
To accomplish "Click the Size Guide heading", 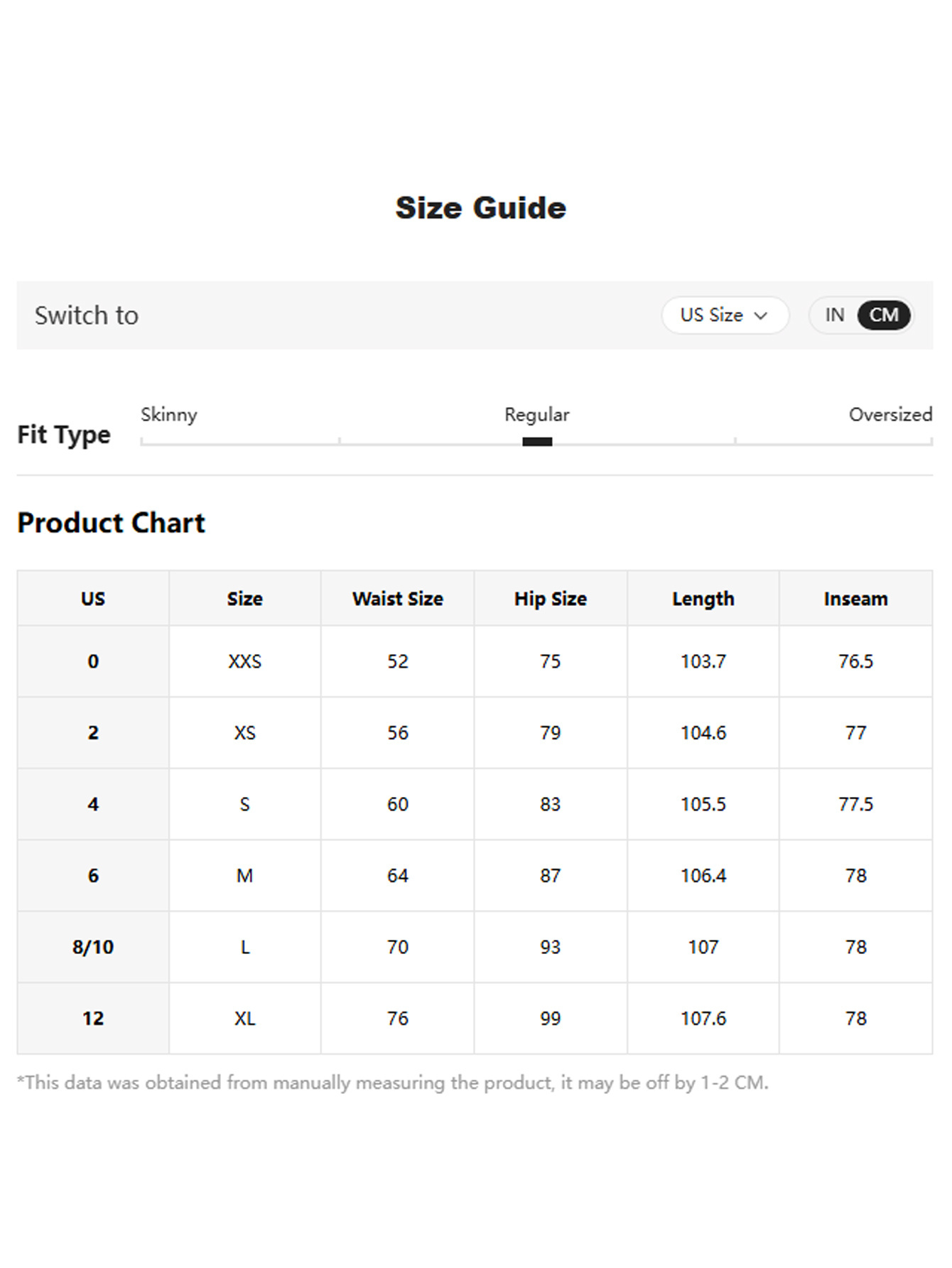I will 481,208.
